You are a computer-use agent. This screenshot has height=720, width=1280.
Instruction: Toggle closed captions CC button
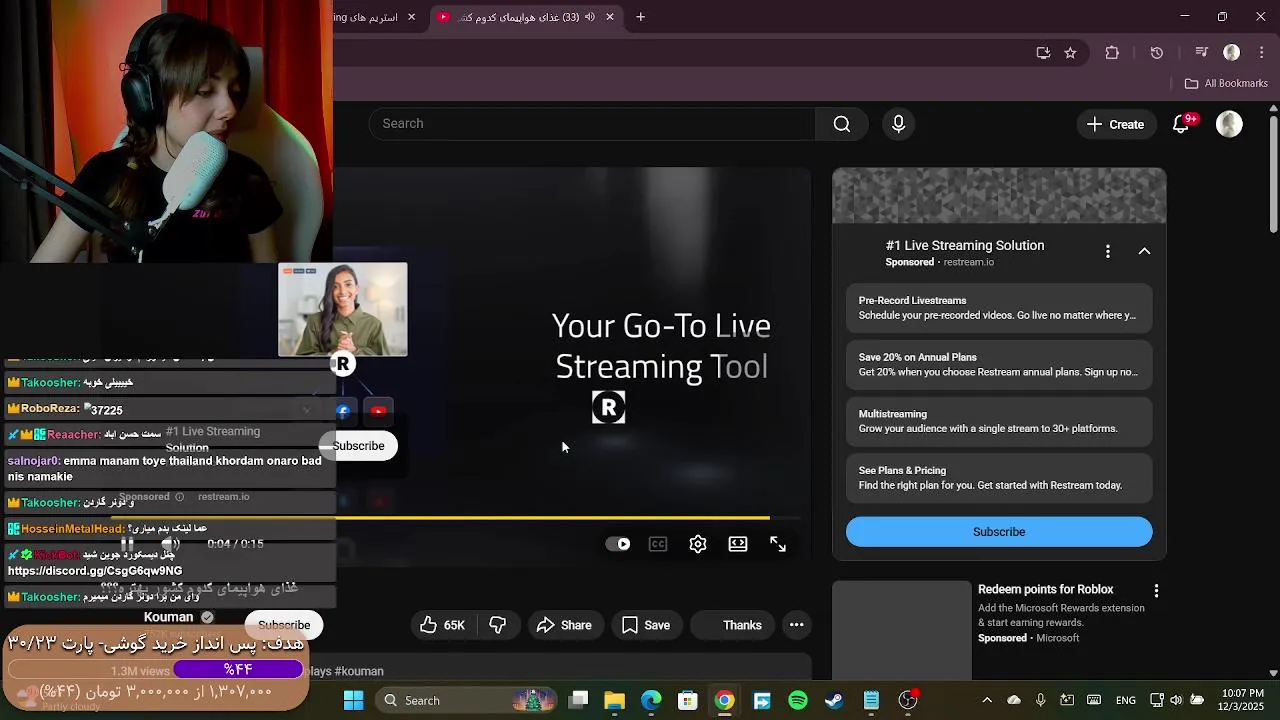tap(658, 544)
